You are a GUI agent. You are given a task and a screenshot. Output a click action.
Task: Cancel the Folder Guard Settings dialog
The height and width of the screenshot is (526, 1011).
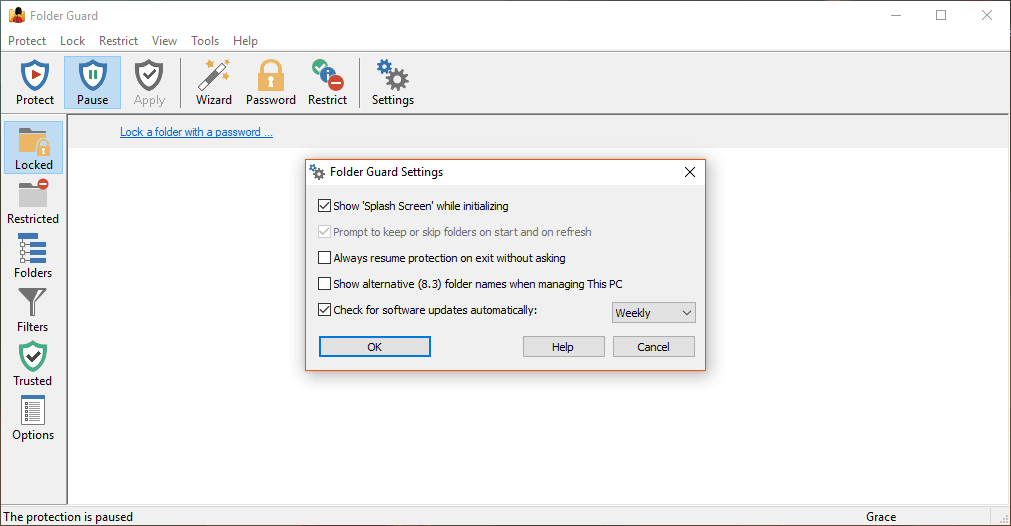tap(653, 347)
